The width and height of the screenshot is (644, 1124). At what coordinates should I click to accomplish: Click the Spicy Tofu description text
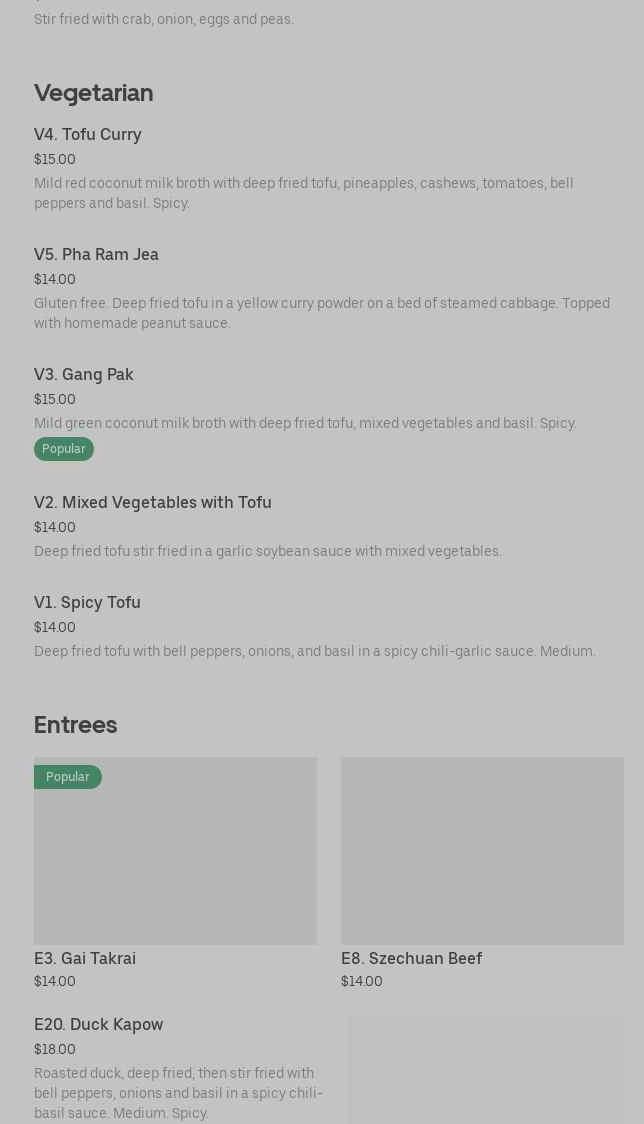(x=314, y=651)
